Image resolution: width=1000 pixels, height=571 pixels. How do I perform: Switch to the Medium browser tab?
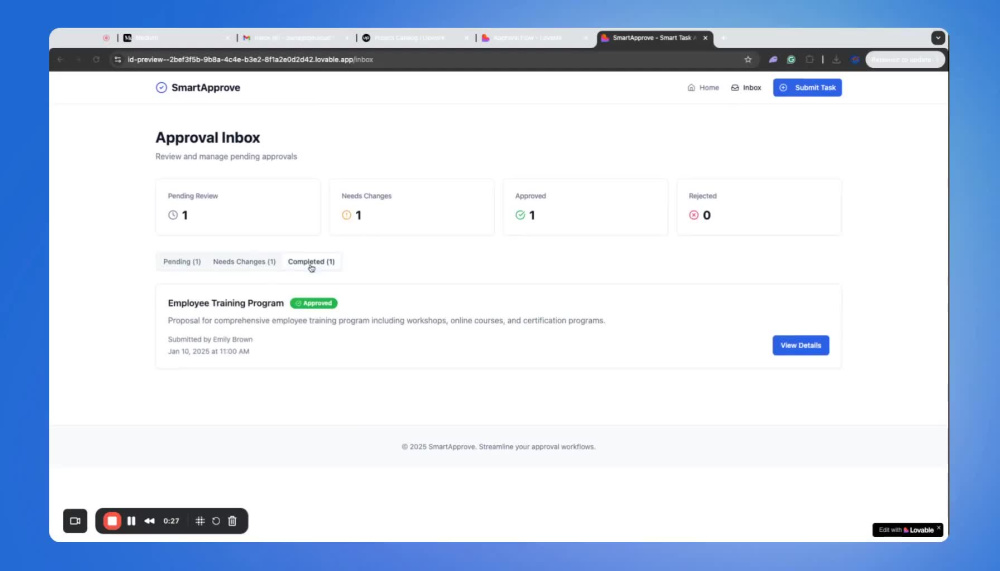175,38
